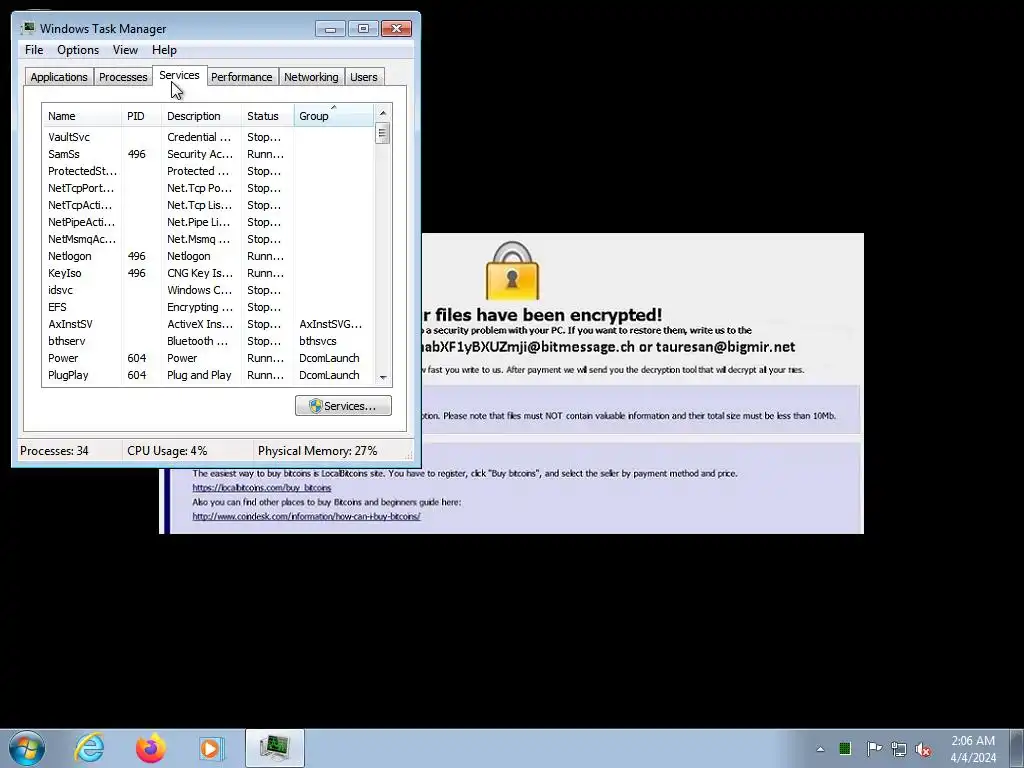Select the Power service name
Viewport: 1024px width, 768px height.
click(x=63, y=358)
